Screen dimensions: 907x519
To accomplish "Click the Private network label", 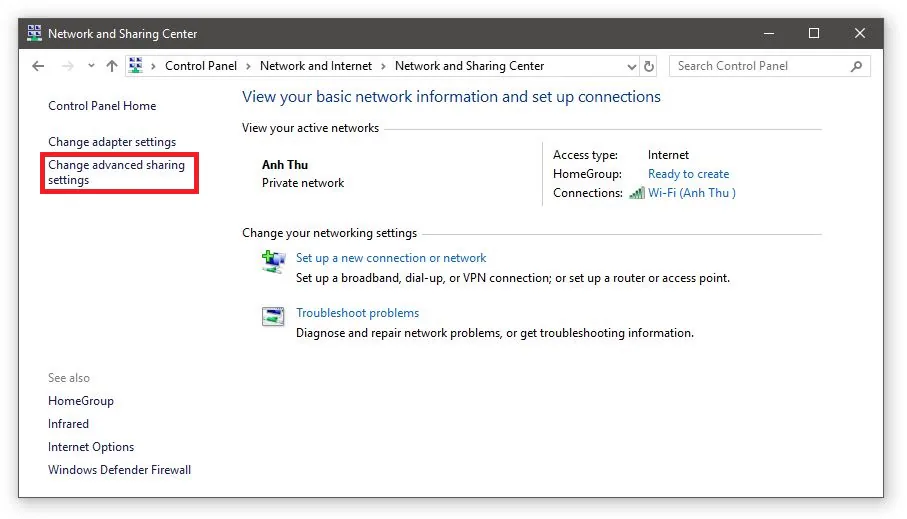I will pyautogui.click(x=303, y=183).
